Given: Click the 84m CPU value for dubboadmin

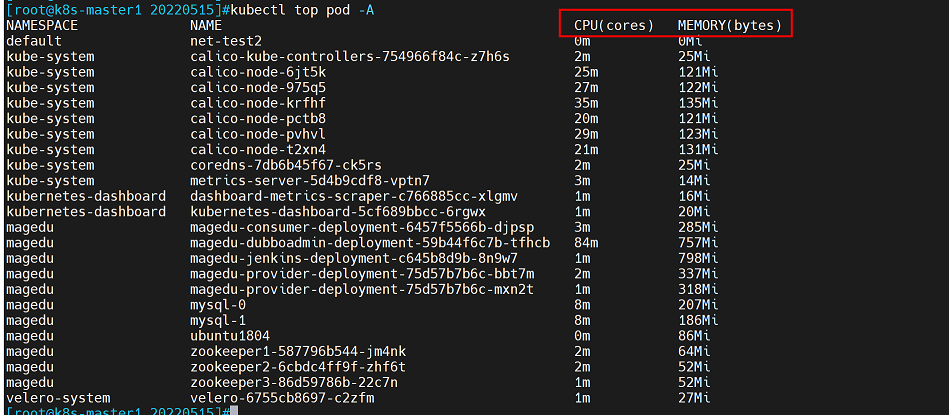Looking at the screenshot, I should [x=586, y=243].
